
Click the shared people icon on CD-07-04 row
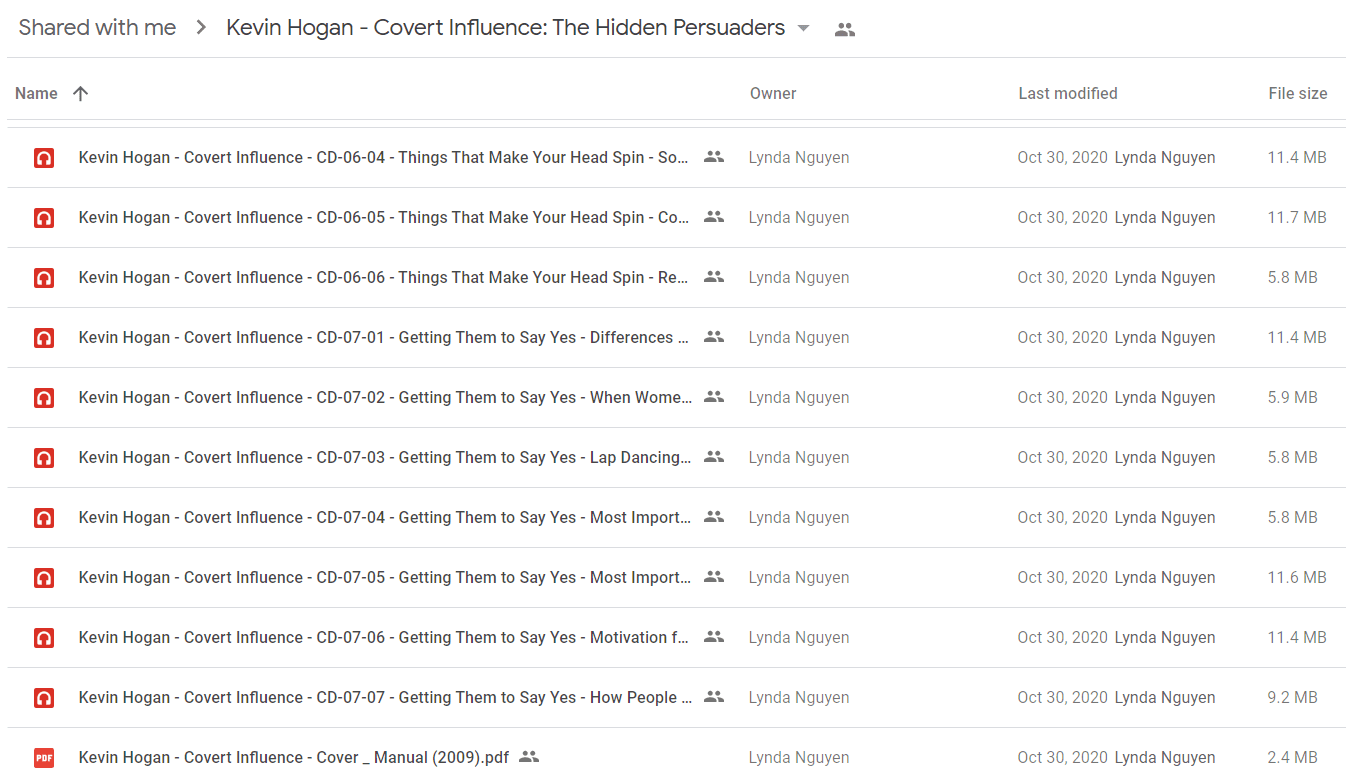click(713, 517)
